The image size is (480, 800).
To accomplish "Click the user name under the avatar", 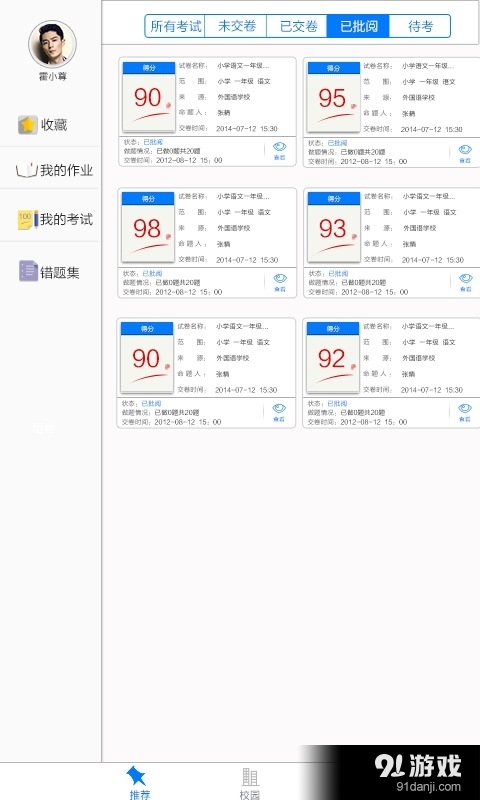I will tap(53, 77).
